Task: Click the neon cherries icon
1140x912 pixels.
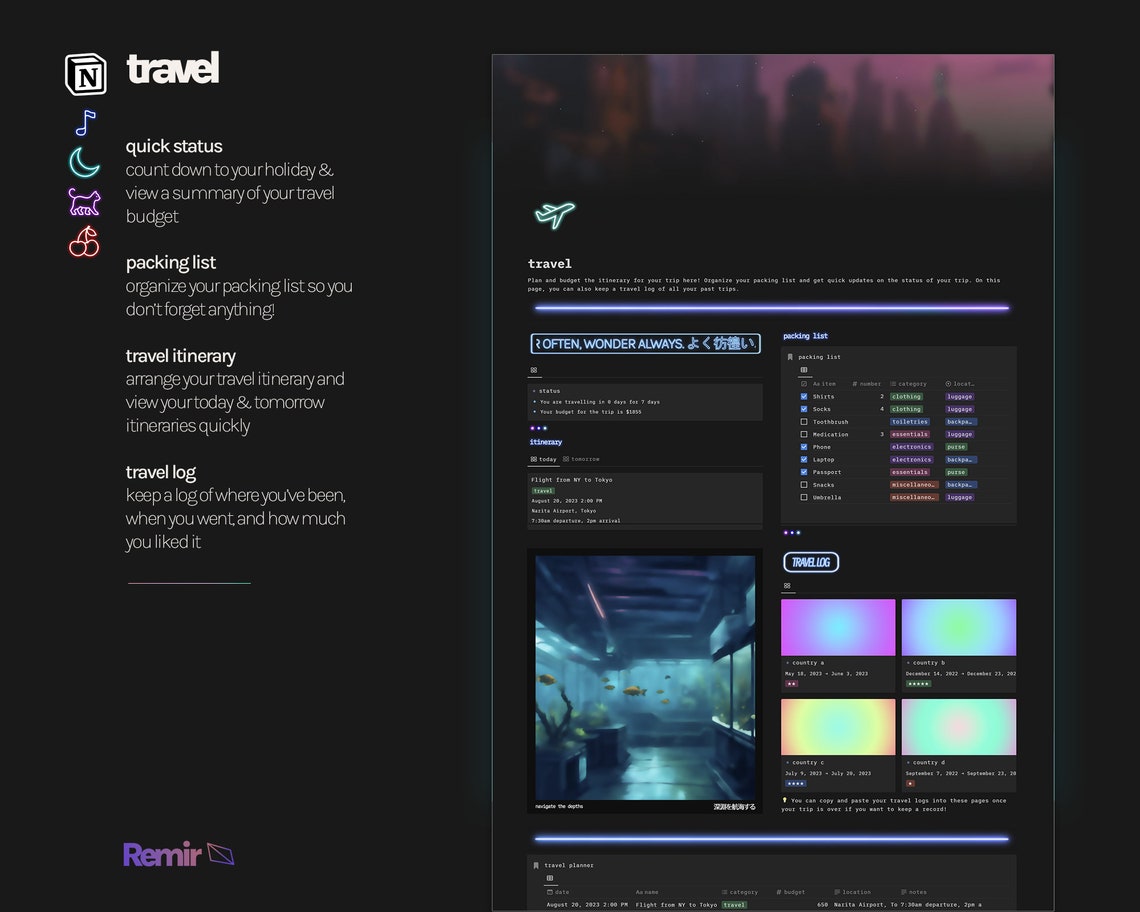Action: coord(84,242)
